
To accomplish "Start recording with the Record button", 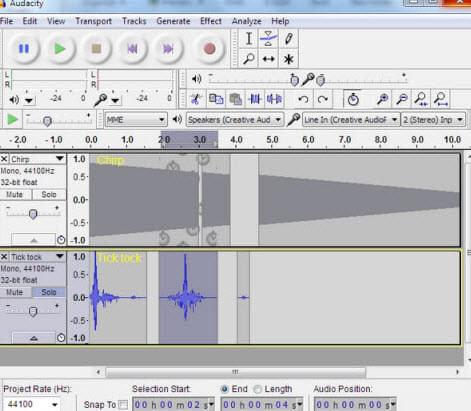I will click(209, 49).
